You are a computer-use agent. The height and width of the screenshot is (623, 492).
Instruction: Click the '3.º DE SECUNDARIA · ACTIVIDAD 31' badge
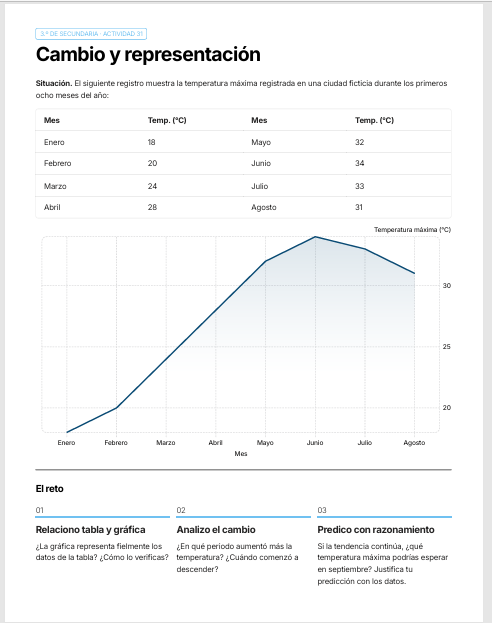(91, 34)
